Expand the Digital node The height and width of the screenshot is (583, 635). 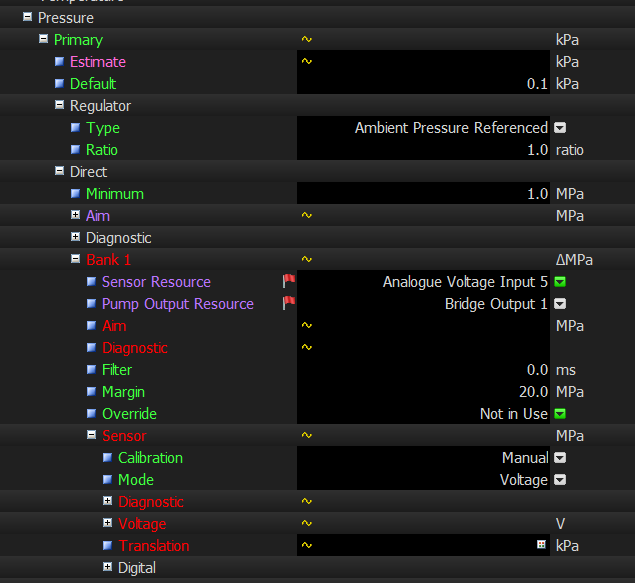(107, 567)
